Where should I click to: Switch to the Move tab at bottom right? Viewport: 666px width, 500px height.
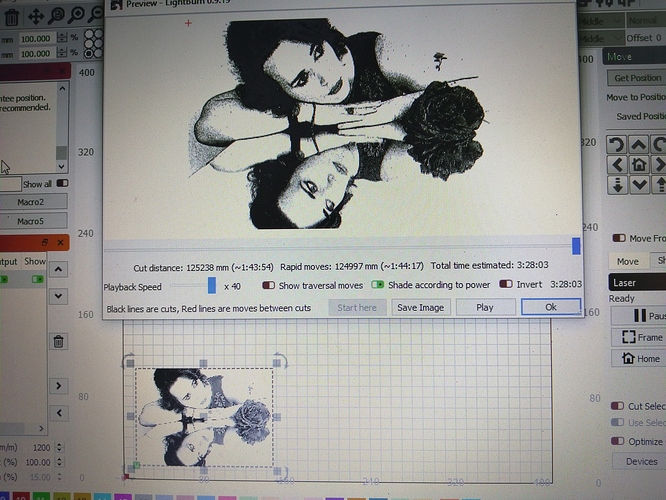click(x=628, y=261)
